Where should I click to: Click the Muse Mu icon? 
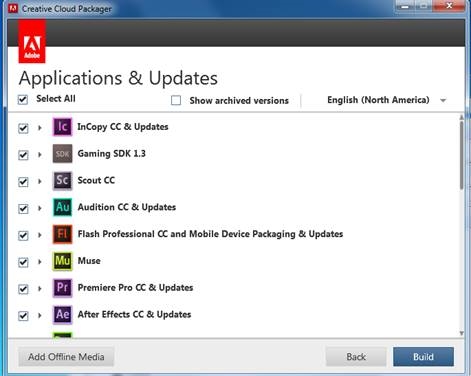pos(62,261)
